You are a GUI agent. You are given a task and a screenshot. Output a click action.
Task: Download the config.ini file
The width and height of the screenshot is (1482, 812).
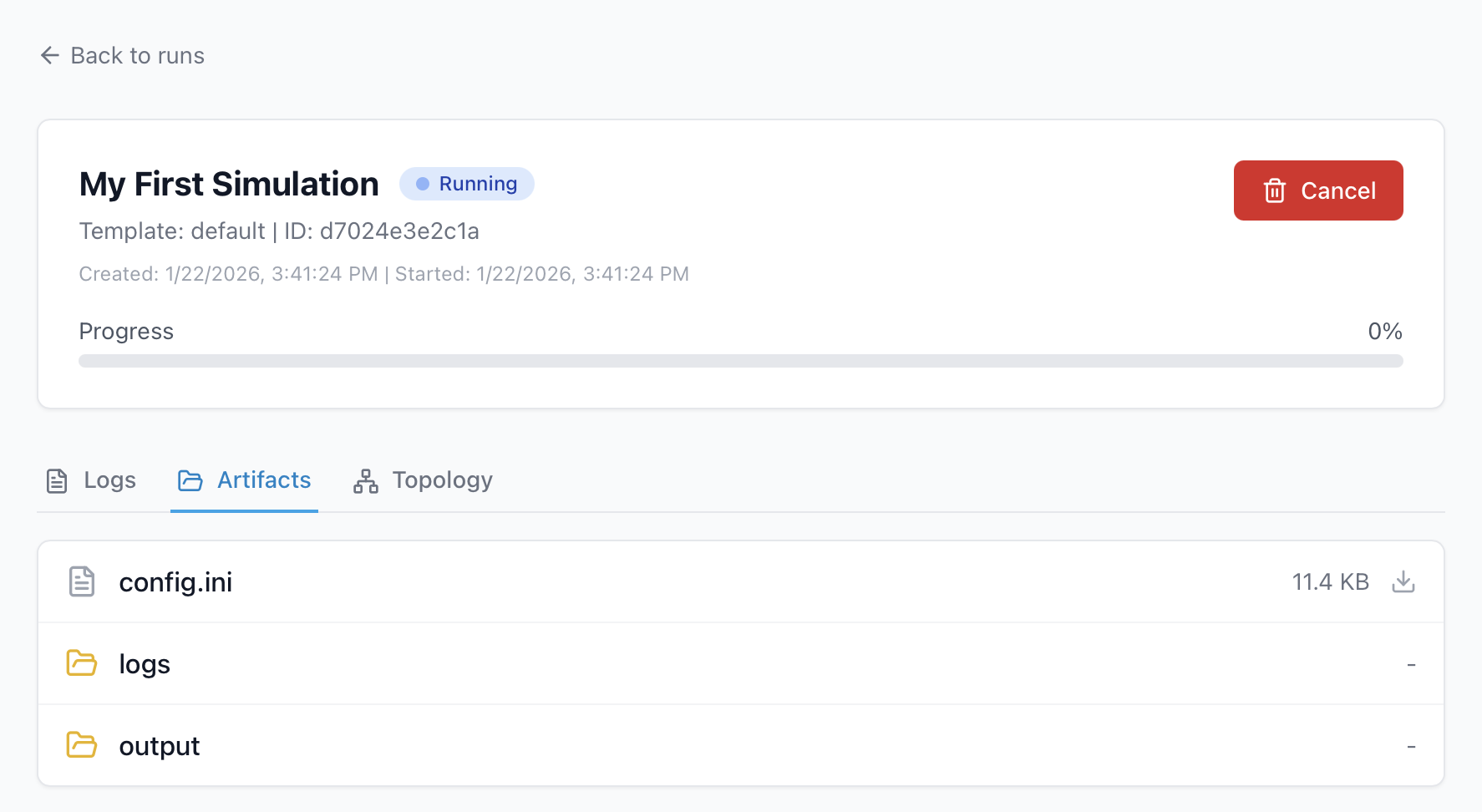[x=1403, y=582]
